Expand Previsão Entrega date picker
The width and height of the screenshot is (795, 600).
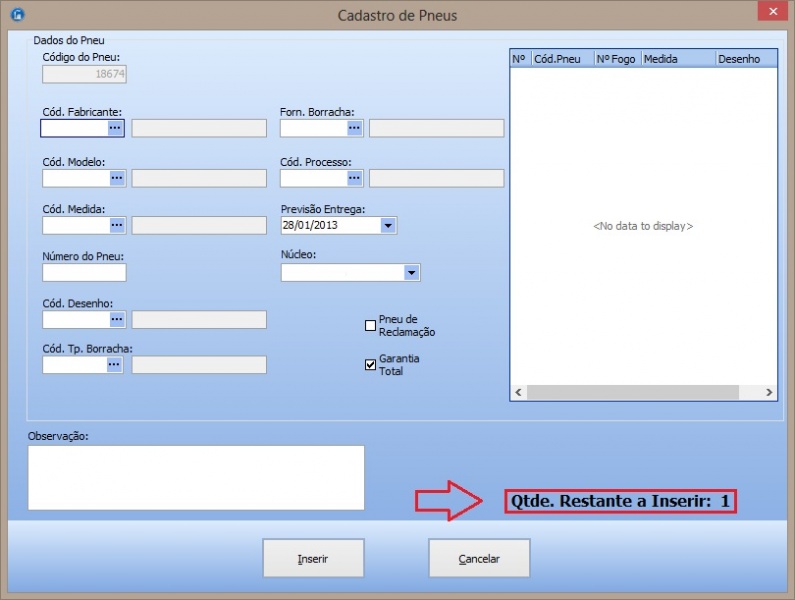click(387, 226)
